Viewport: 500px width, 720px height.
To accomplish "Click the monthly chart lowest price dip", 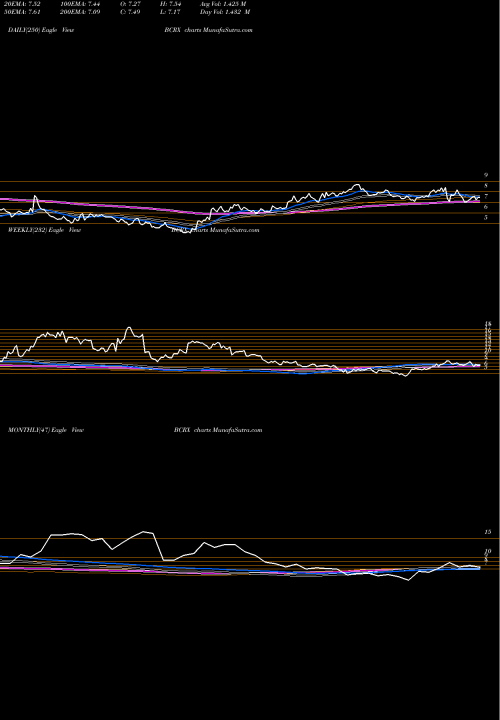I will pyautogui.click(x=408, y=580).
